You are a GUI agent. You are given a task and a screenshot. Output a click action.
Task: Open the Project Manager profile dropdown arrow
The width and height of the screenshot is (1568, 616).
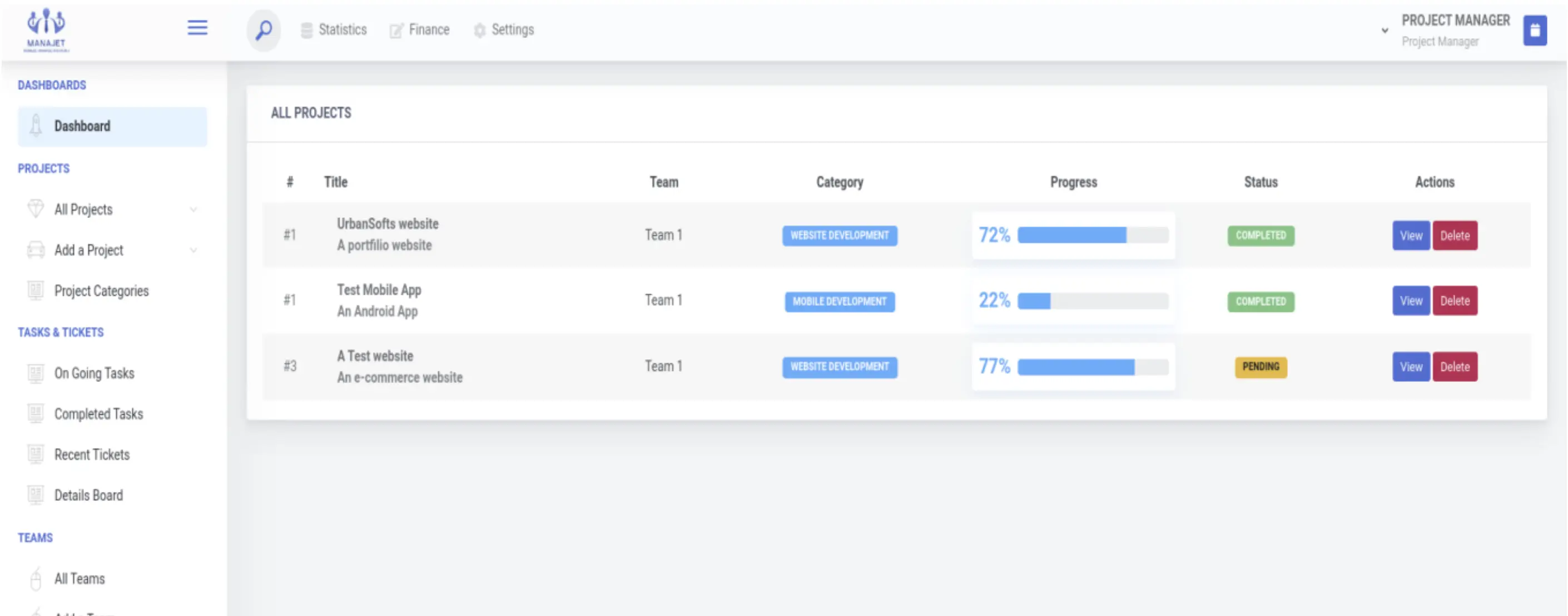pos(1385,31)
